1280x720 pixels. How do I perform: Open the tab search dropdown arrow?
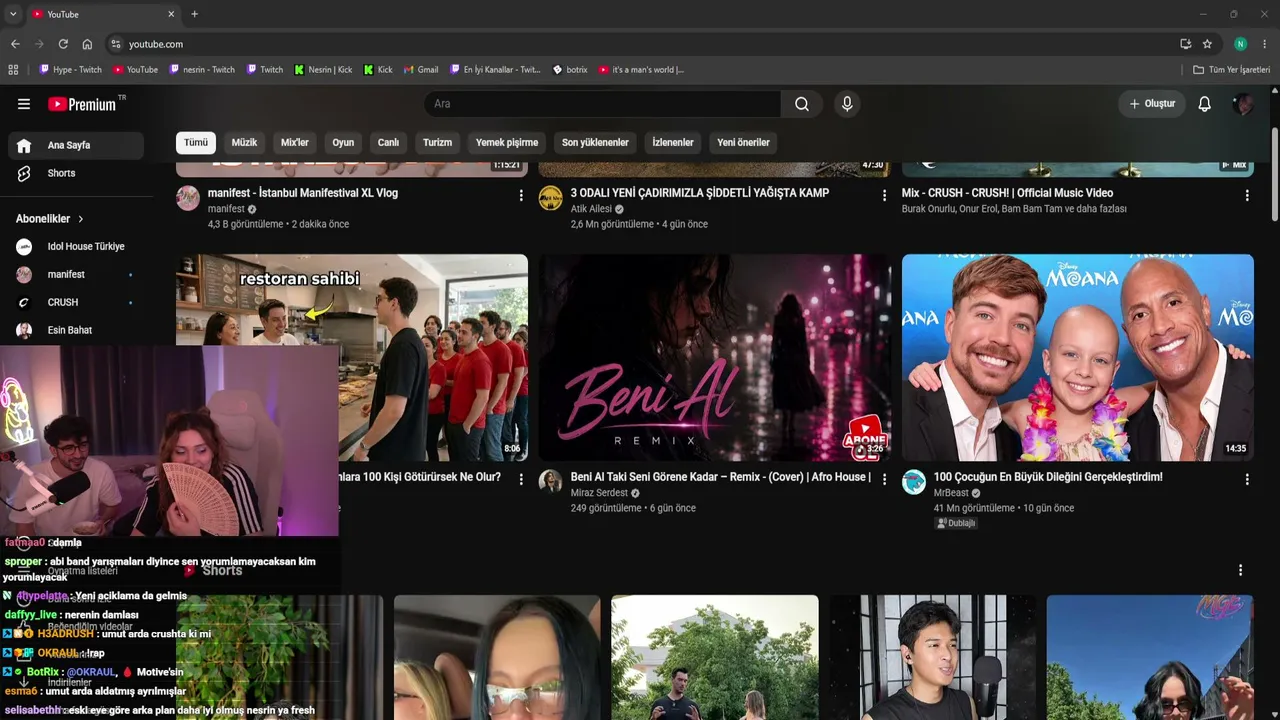13,14
